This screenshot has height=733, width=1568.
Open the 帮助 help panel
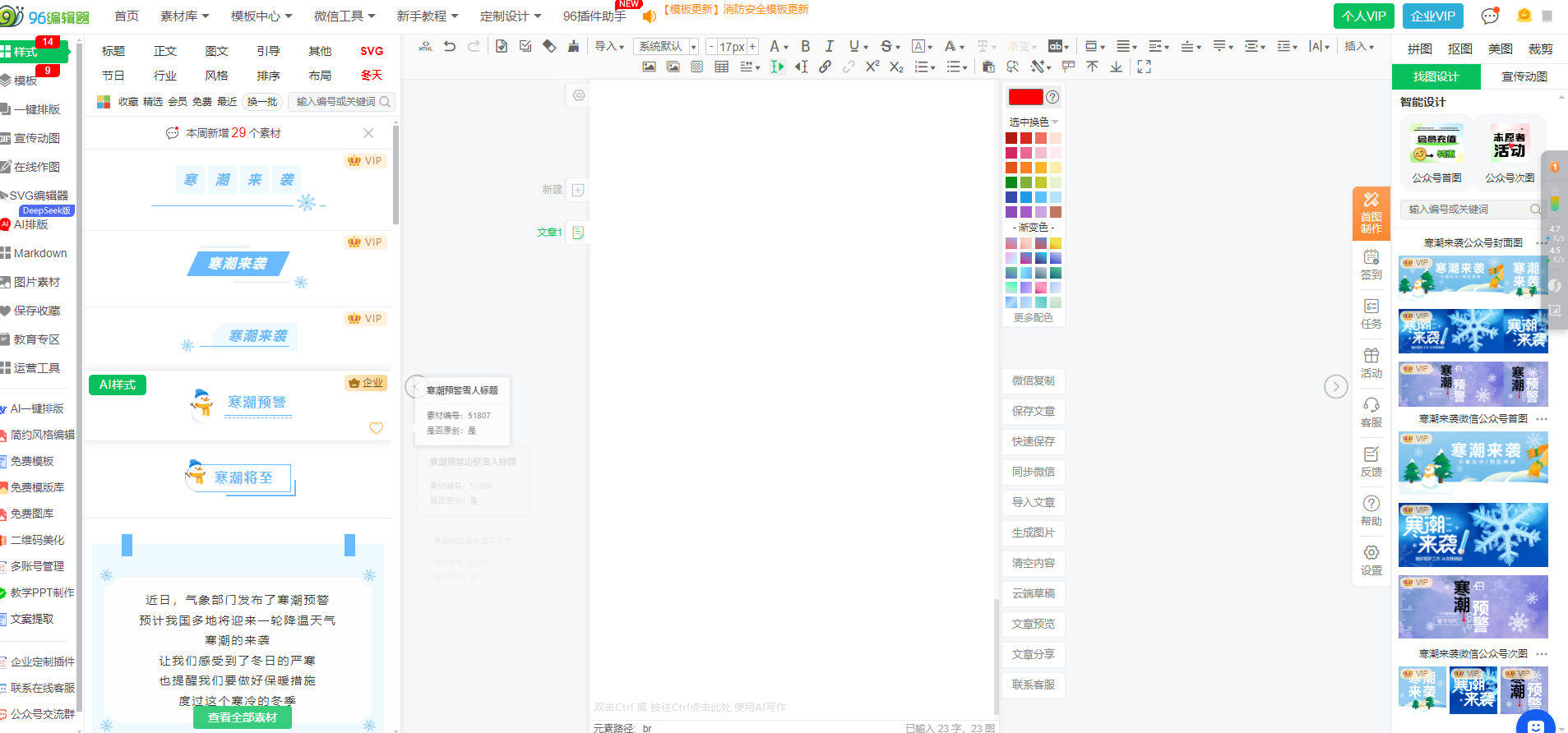tap(1371, 511)
